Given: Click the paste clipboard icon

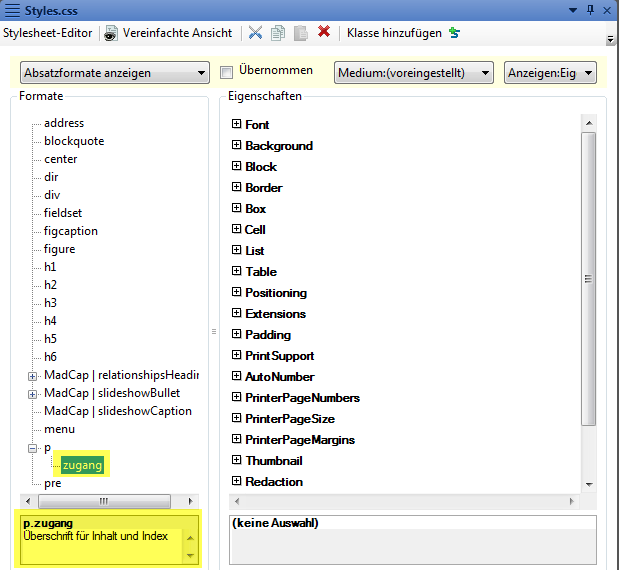Looking at the screenshot, I should (301, 32).
